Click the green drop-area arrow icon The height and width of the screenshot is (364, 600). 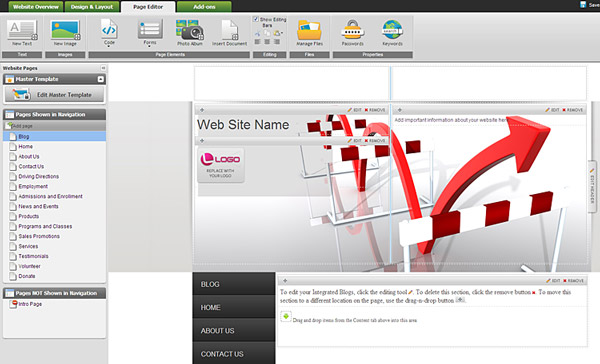coord(285,316)
